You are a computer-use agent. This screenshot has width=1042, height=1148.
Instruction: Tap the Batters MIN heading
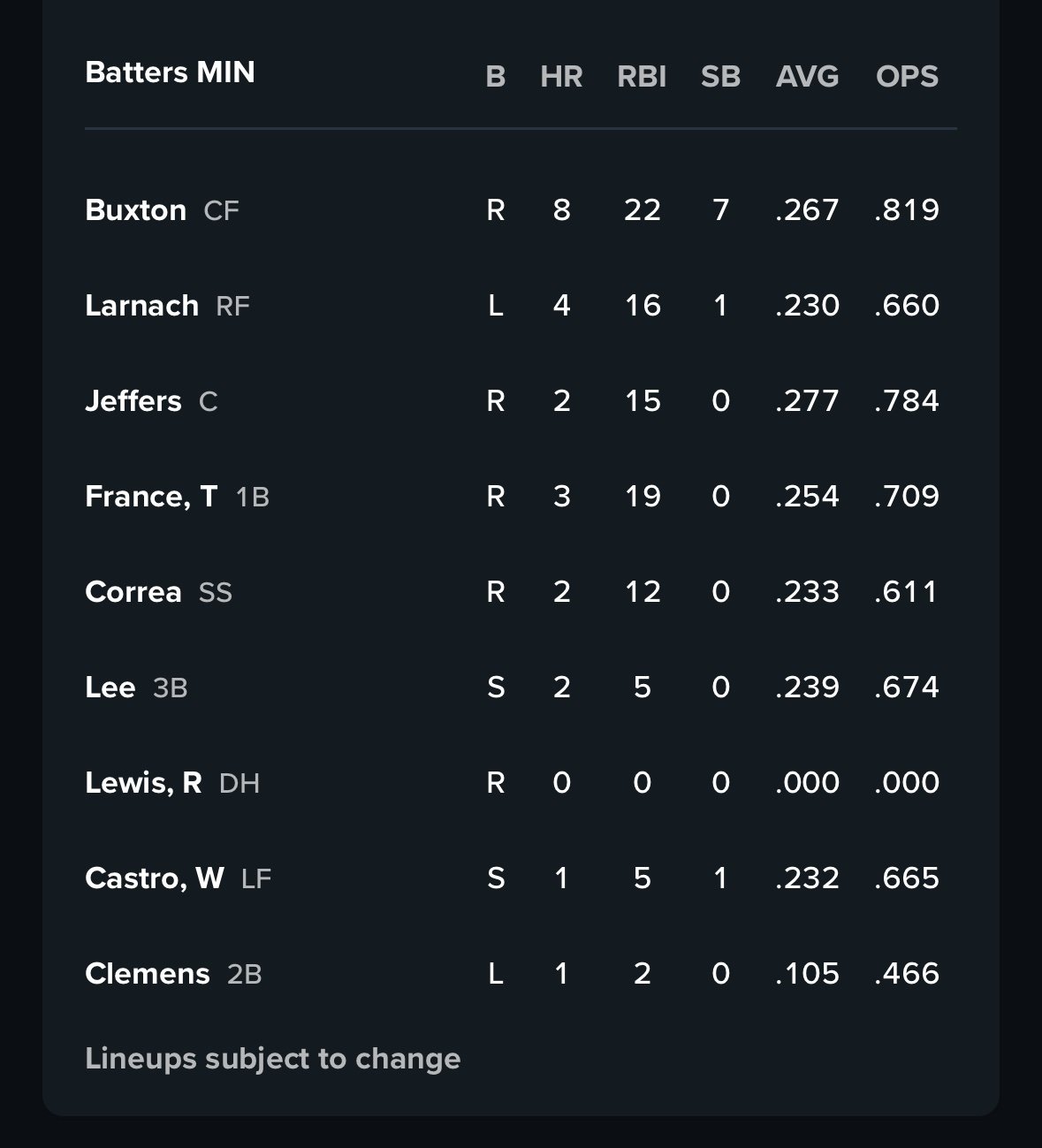(170, 72)
